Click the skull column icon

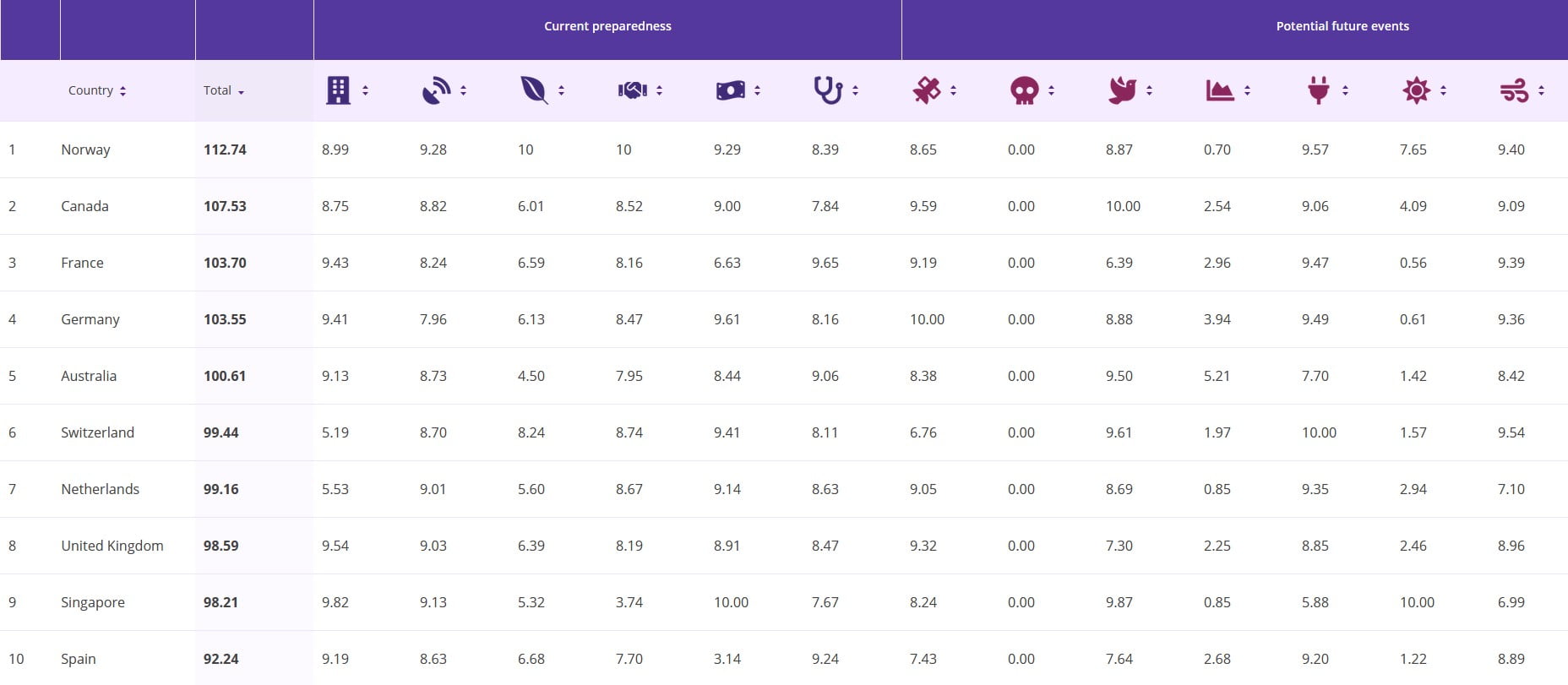click(x=1024, y=90)
